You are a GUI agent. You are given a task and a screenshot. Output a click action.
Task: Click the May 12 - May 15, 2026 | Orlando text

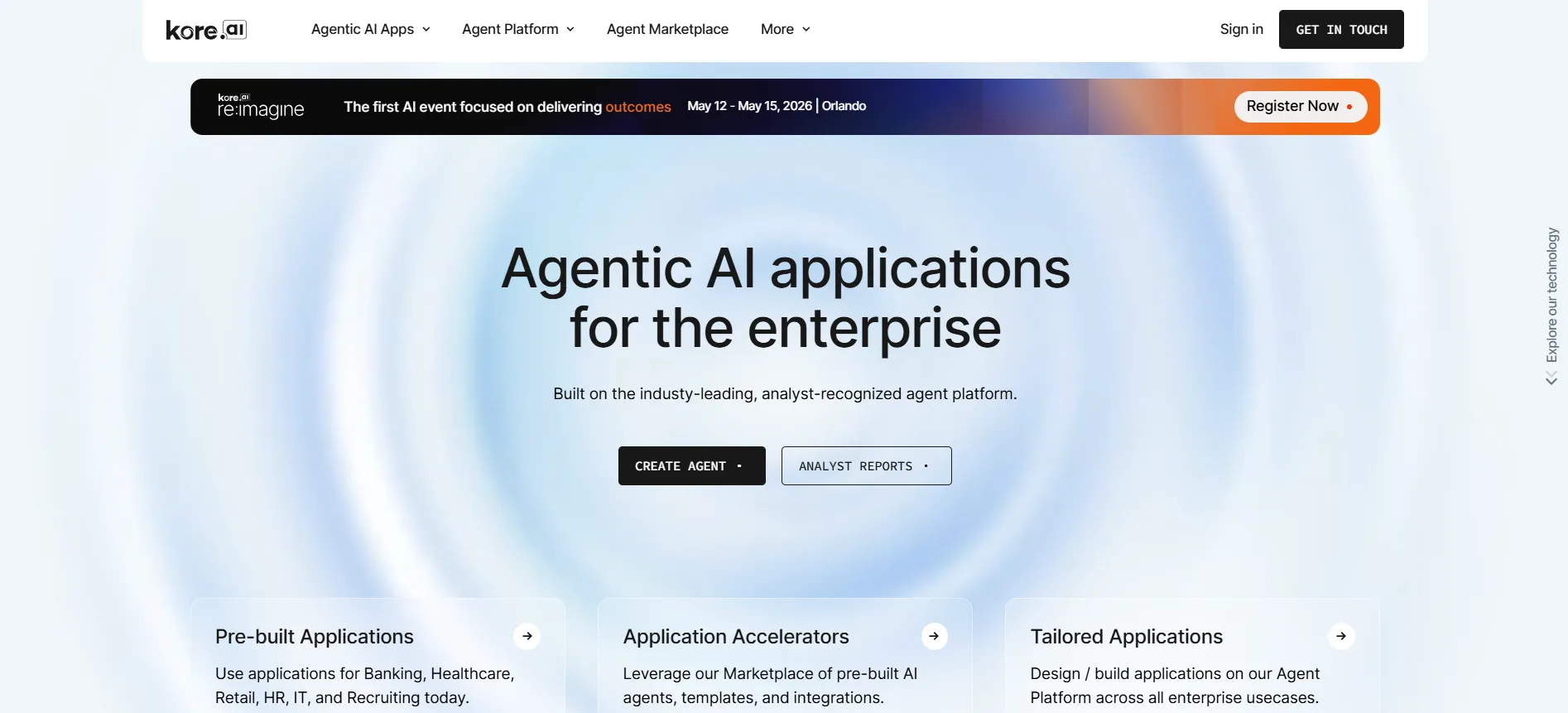777,106
